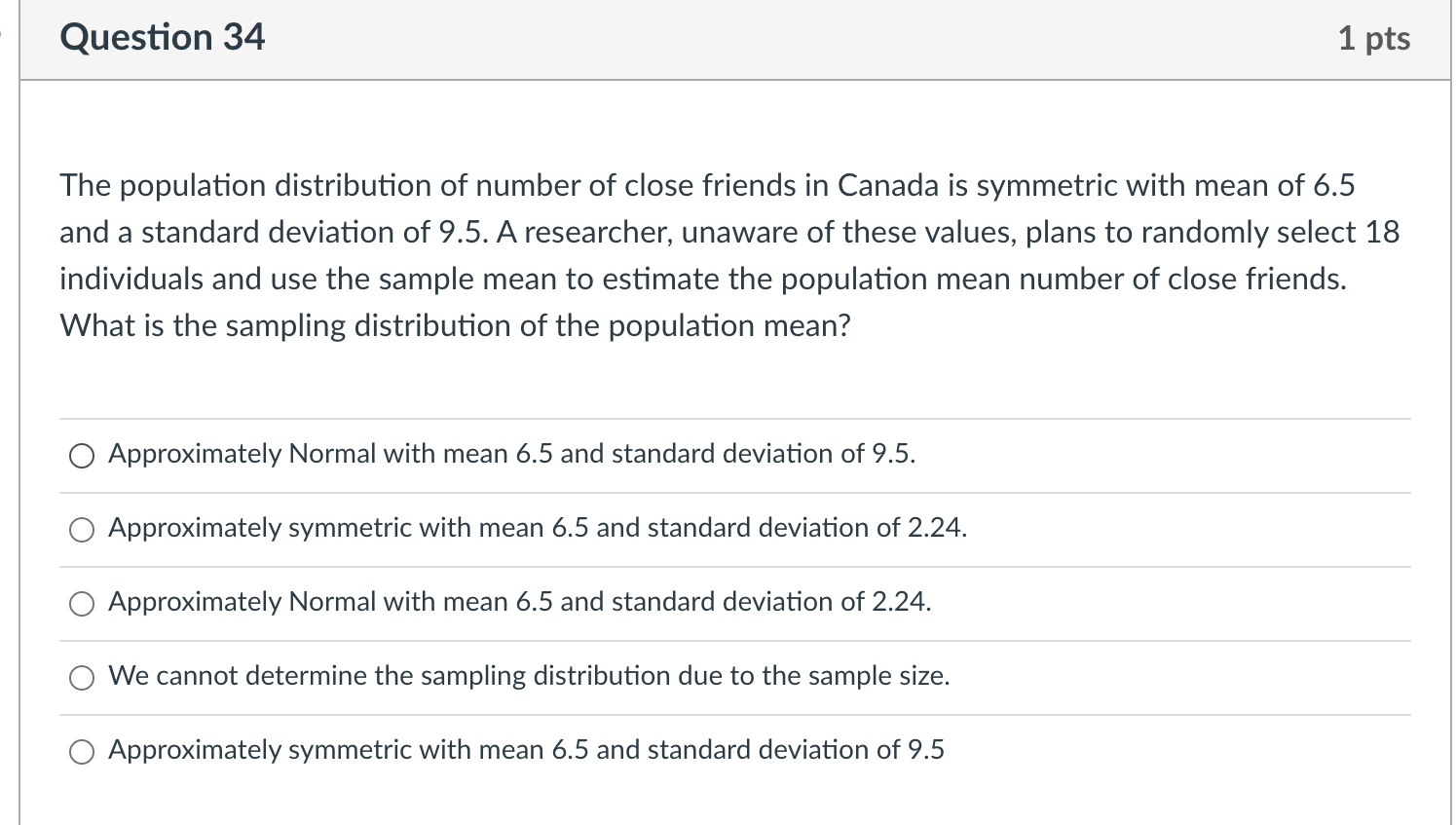
Task: Pick the last answer option about symmetric distribution
Action: (x=82, y=751)
